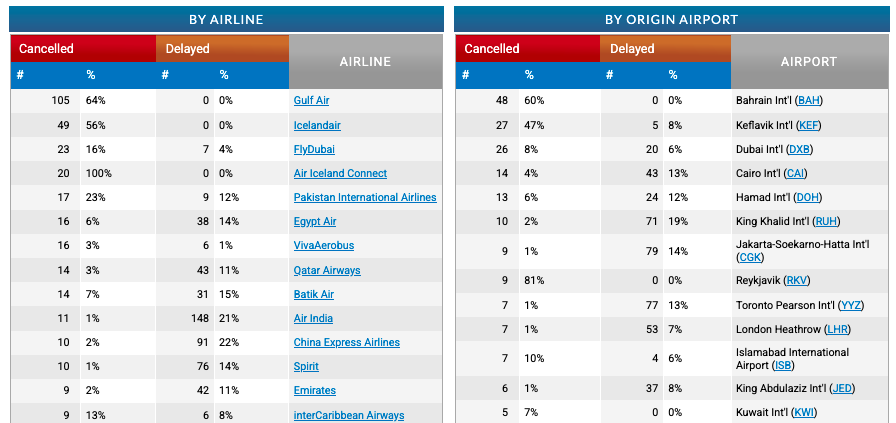Select the RUH airport code link

point(826,221)
